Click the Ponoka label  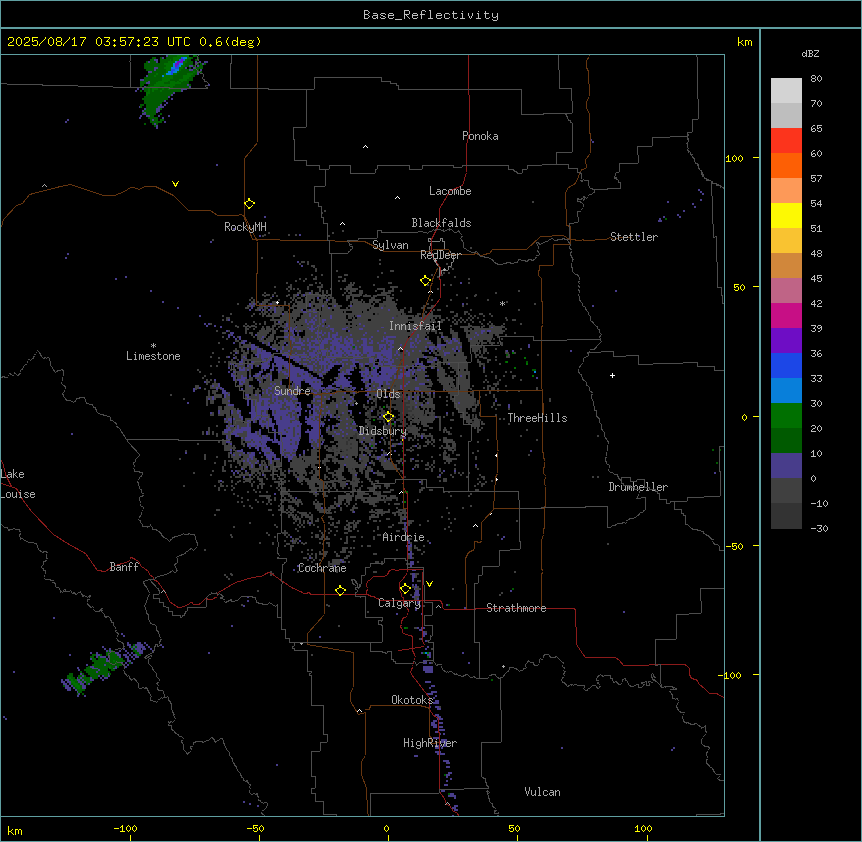tap(480, 136)
